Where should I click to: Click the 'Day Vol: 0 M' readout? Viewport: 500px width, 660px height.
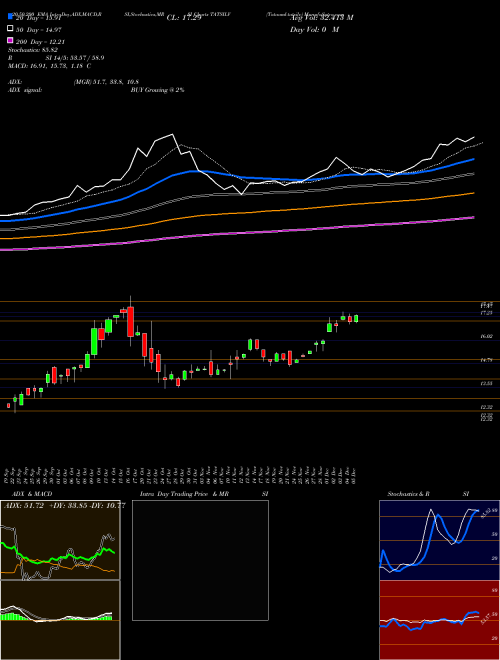315,30
